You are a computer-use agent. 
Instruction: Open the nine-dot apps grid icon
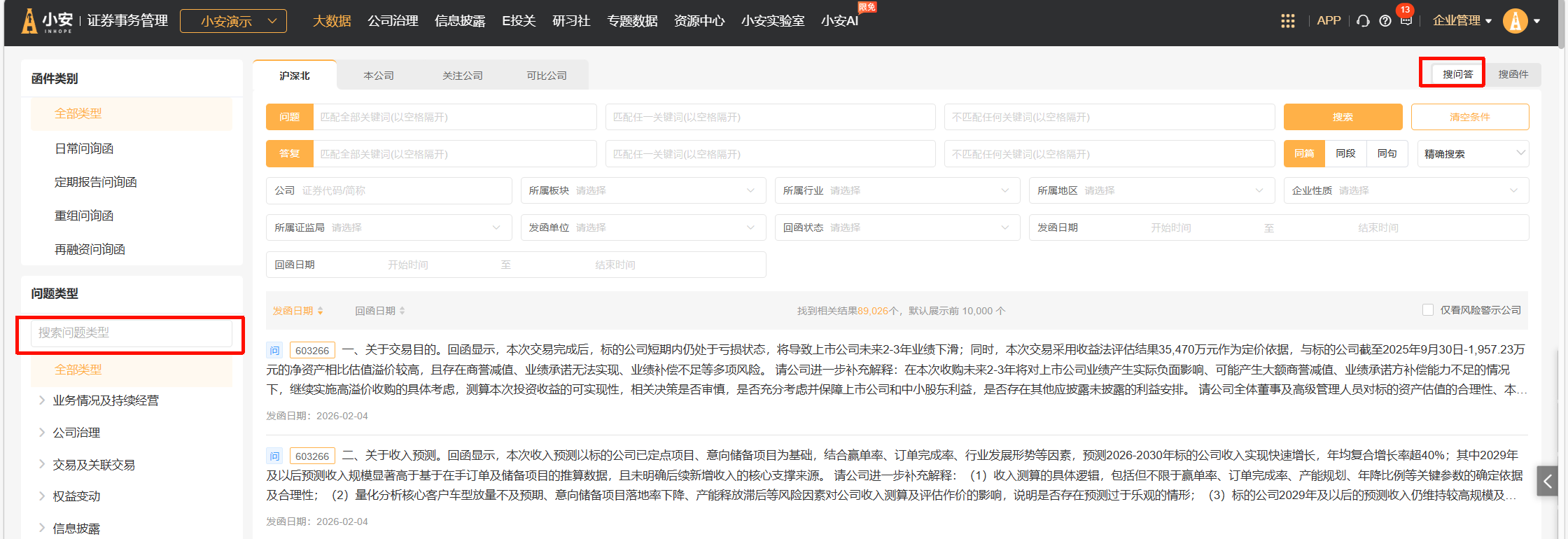(1287, 21)
